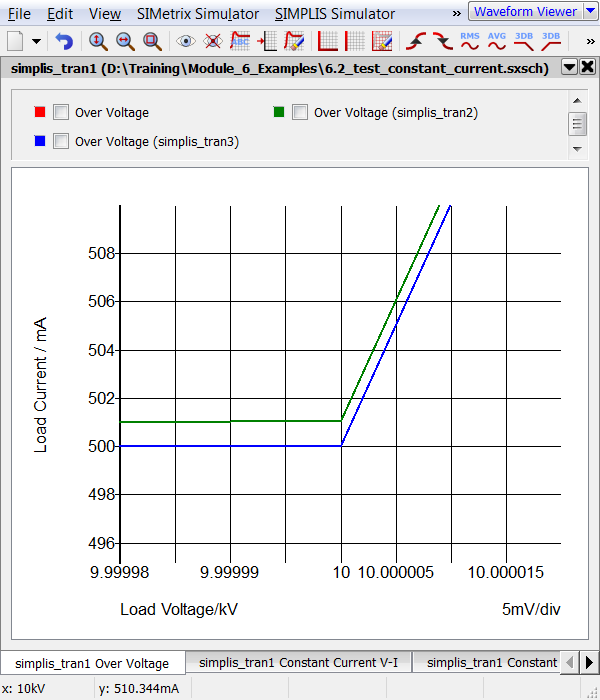Screen dimensions: 600x700
Task: Click the legend panel scrollbar thumb
Action: [576, 124]
